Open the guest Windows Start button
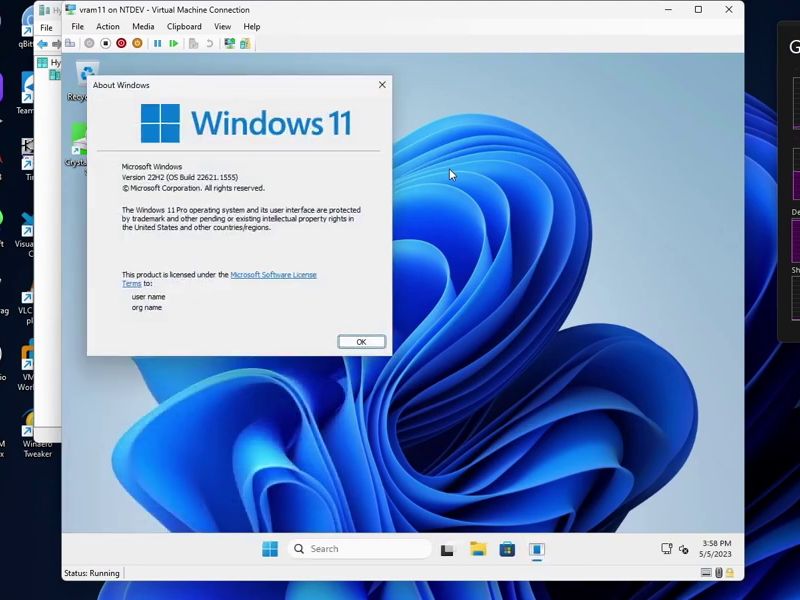This screenshot has width=800, height=600. pyautogui.click(x=270, y=549)
